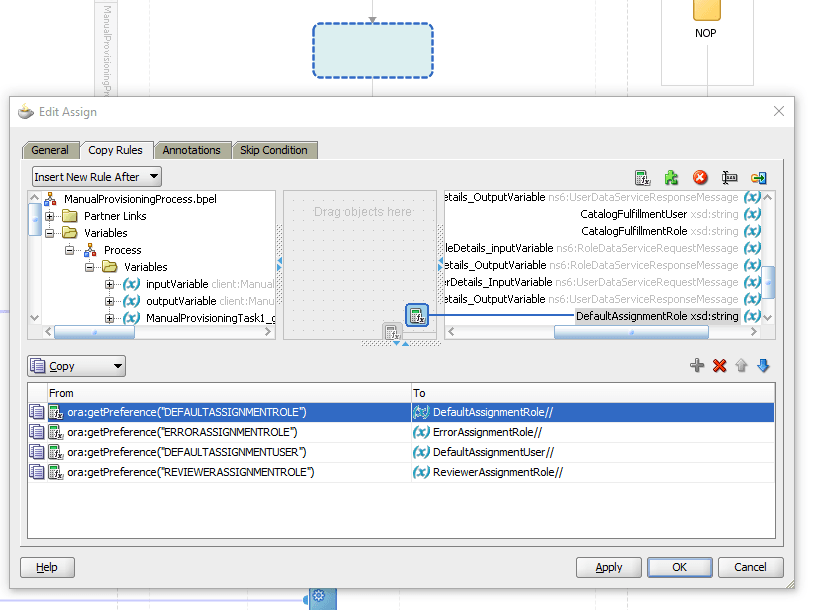Switch to the General tab
This screenshot has width=817, height=610.
[50, 150]
